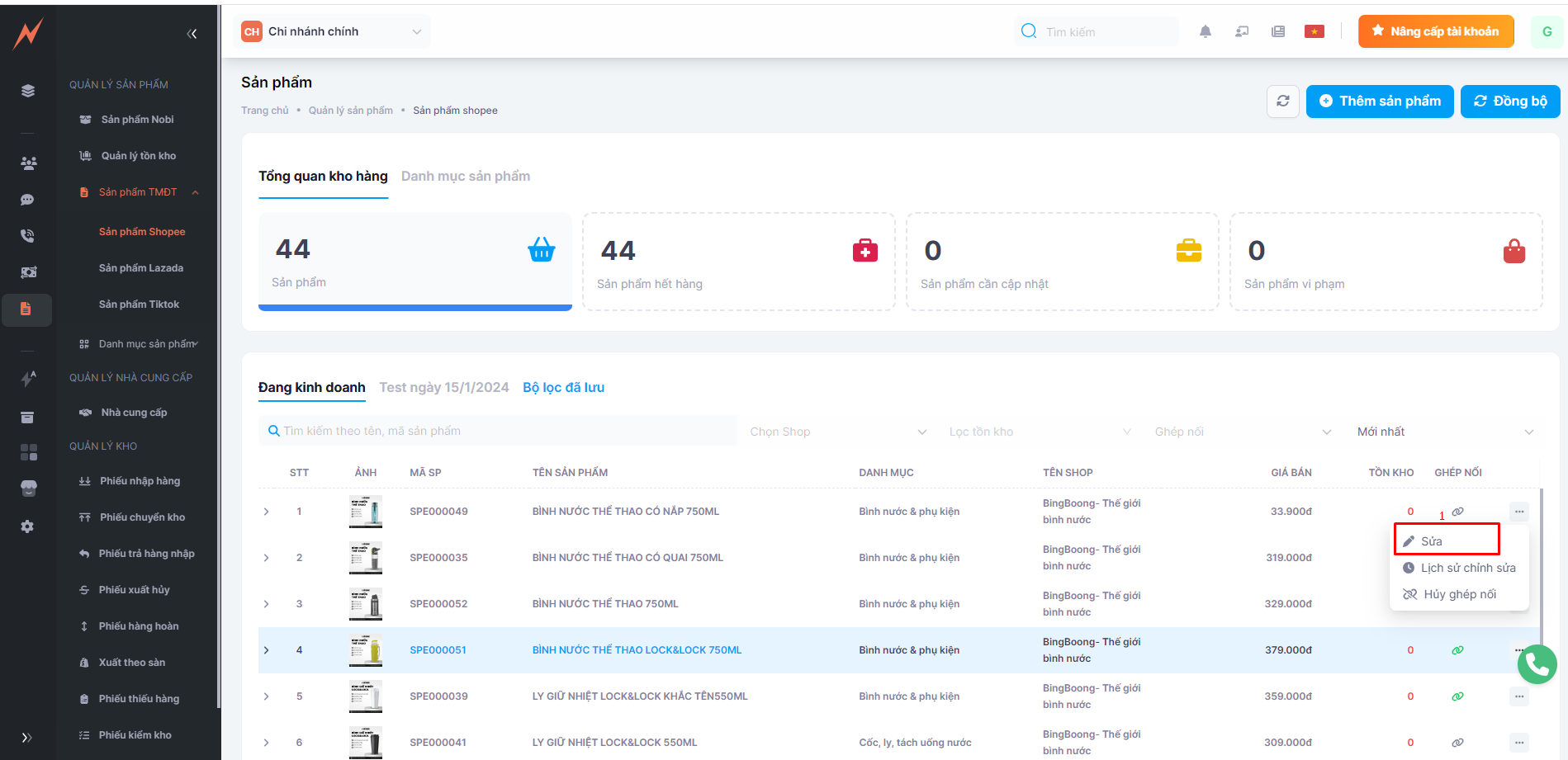Click the notification bell icon
This screenshot has width=1568, height=760.
(x=1205, y=31)
